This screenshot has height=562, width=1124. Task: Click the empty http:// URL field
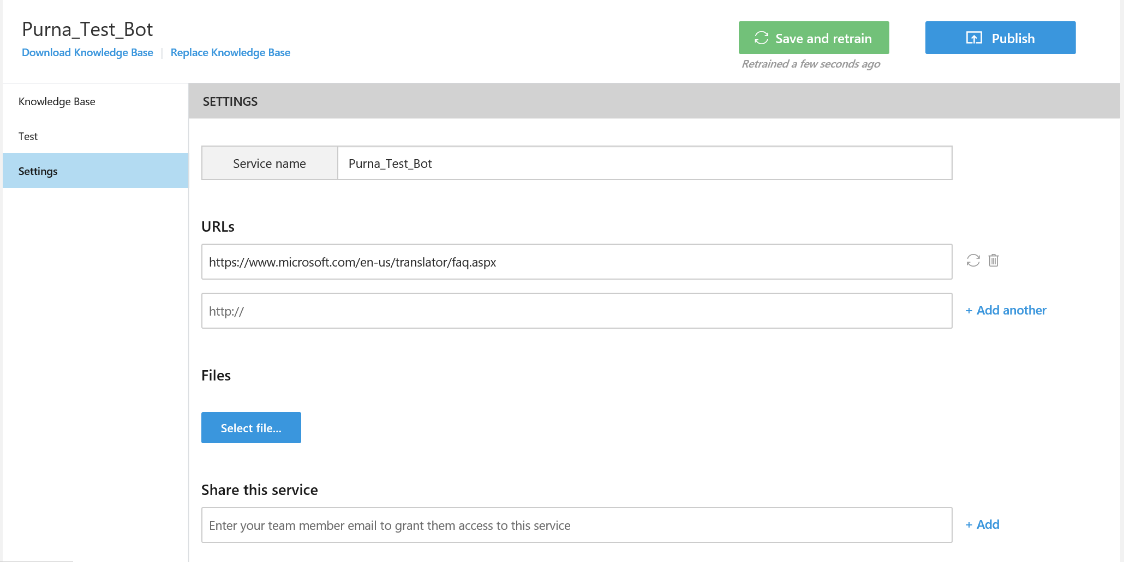(x=576, y=311)
